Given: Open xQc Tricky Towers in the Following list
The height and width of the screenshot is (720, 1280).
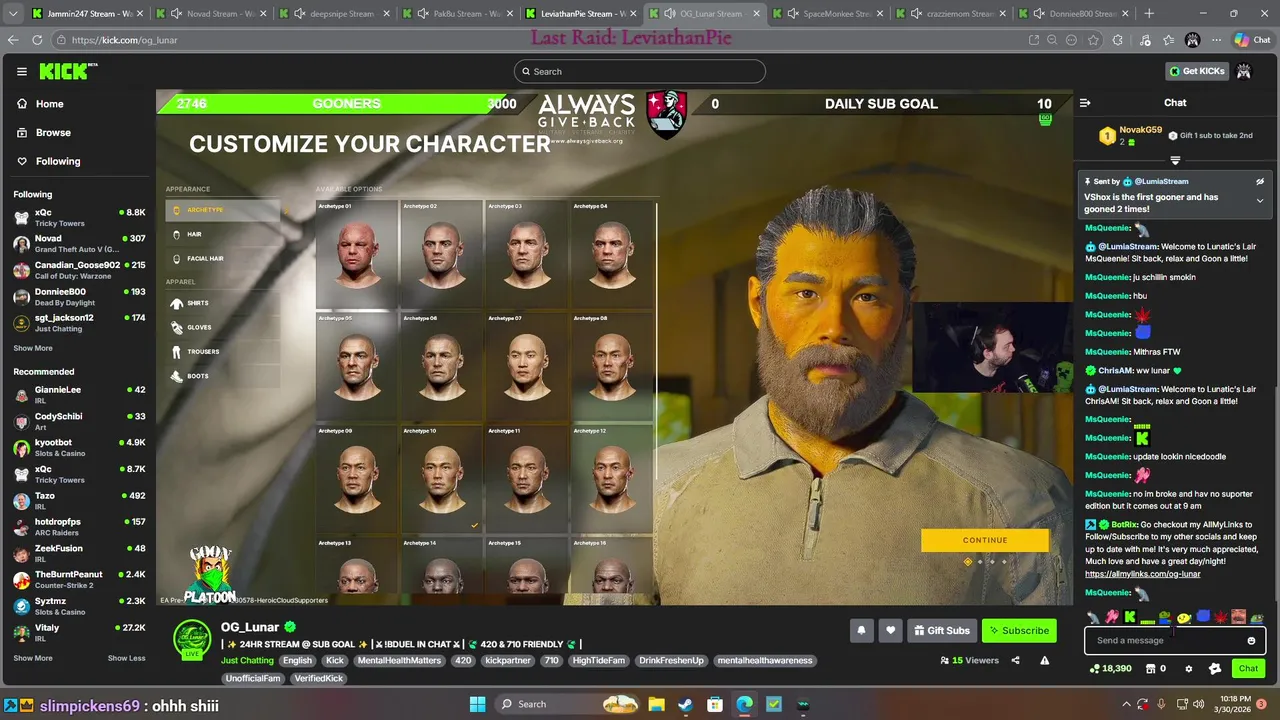Looking at the screenshot, I should click(80, 217).
